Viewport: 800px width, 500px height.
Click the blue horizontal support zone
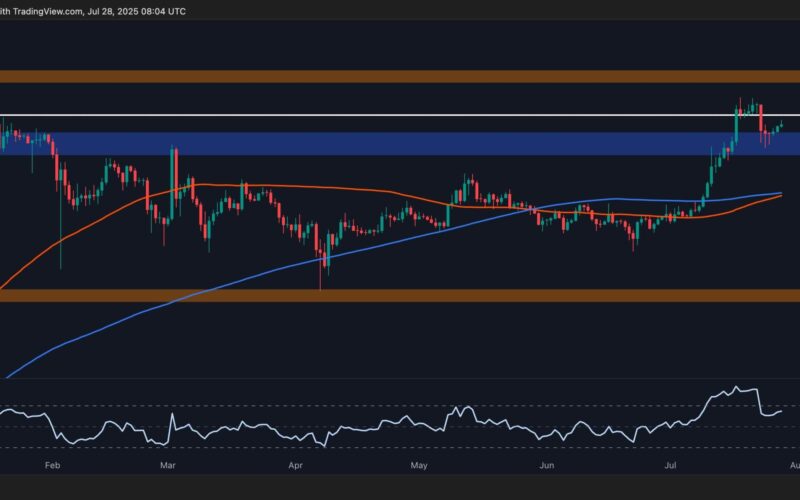pyautogui.click(x=400, y=143)
